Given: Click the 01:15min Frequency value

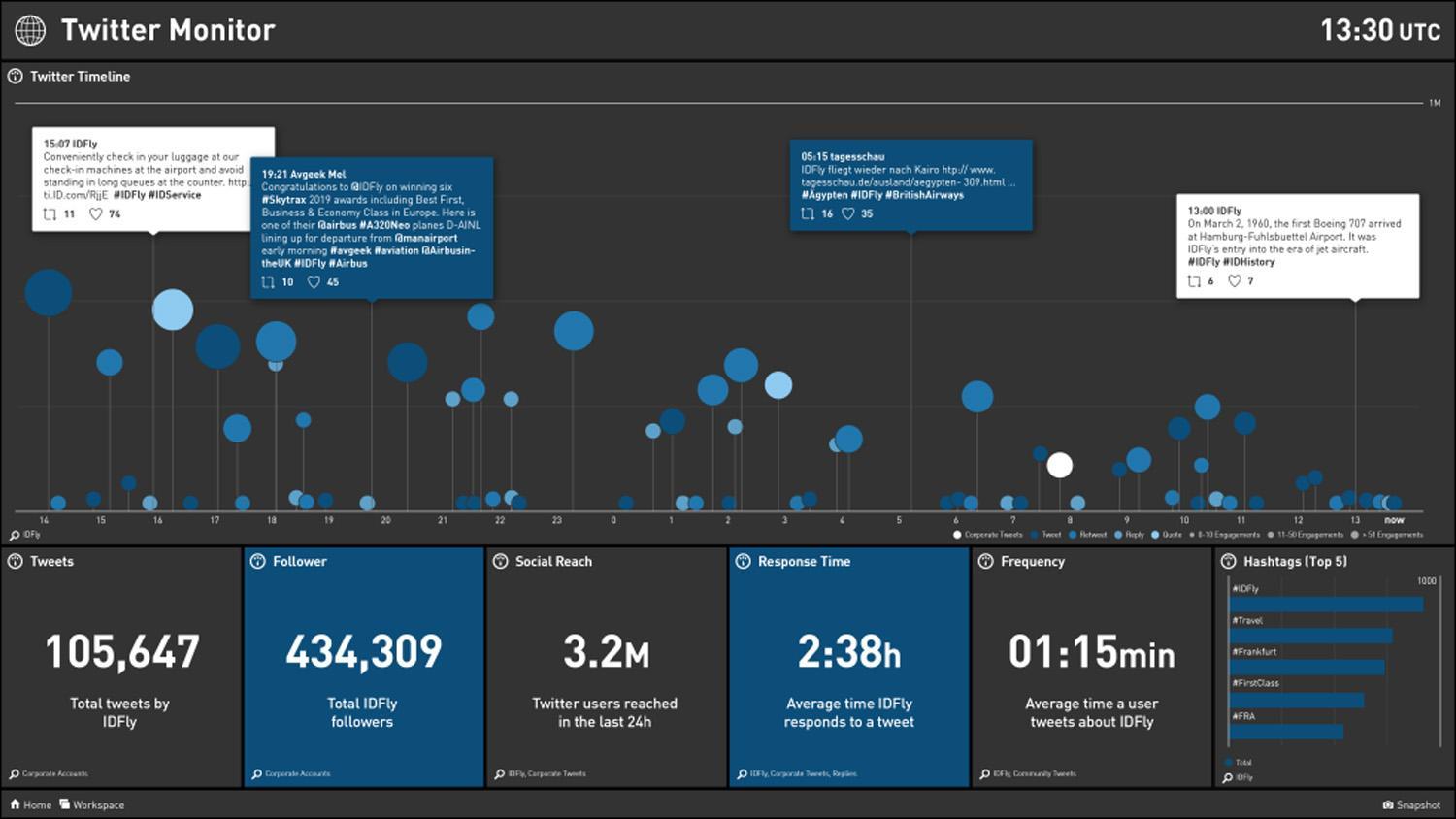Looking at the screenshot, I should tap(1091, 651).
